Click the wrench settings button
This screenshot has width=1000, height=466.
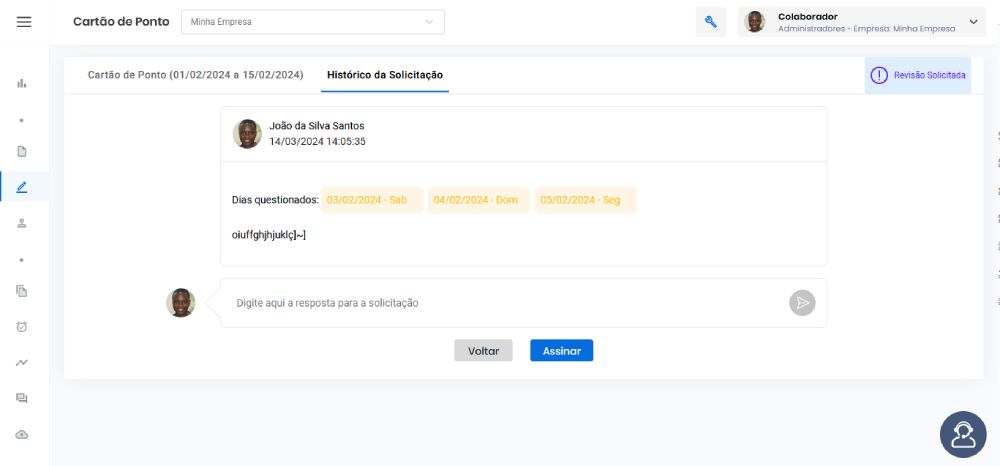[710, 22]
